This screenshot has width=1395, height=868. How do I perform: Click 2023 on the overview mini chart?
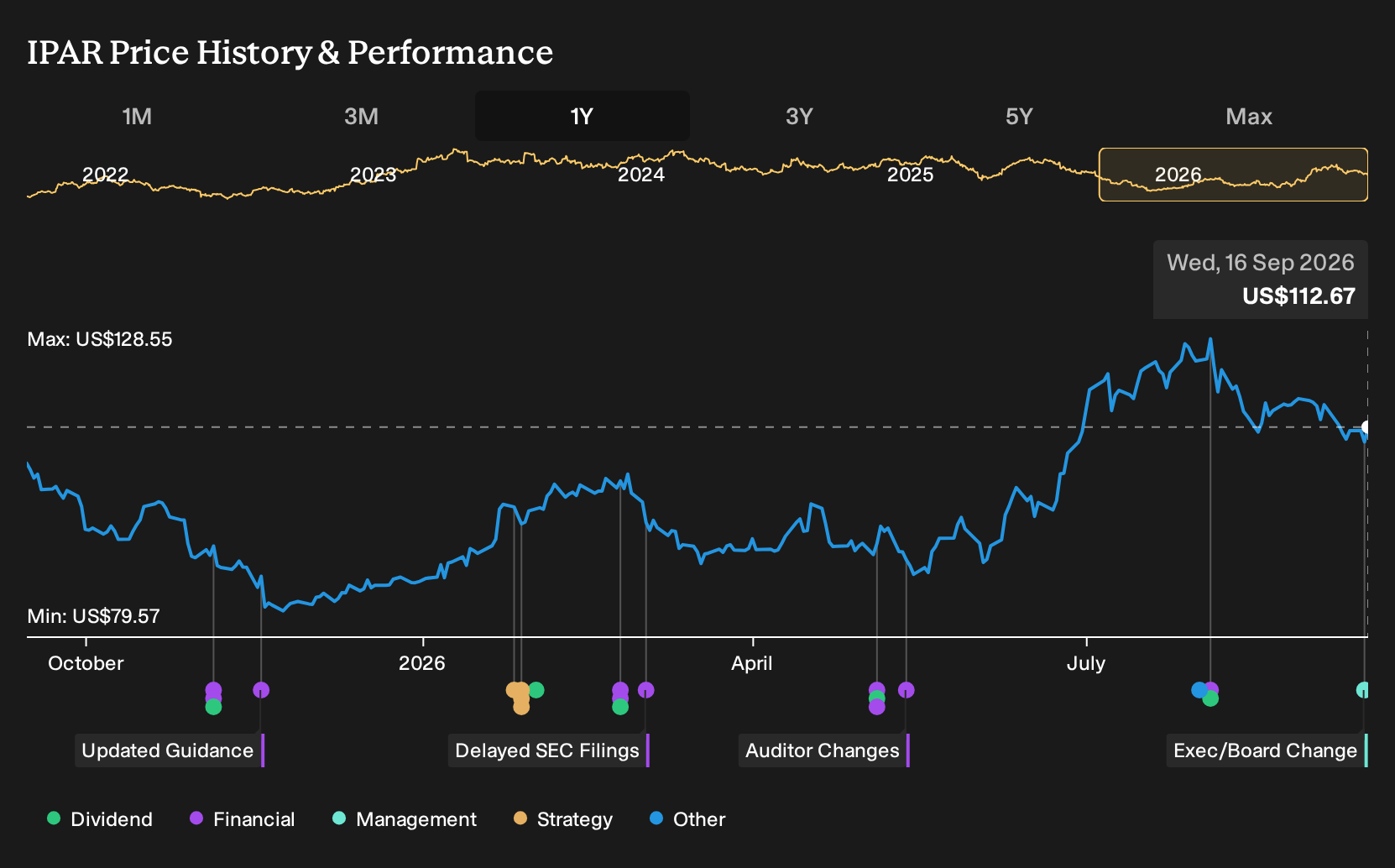point(373,175)
